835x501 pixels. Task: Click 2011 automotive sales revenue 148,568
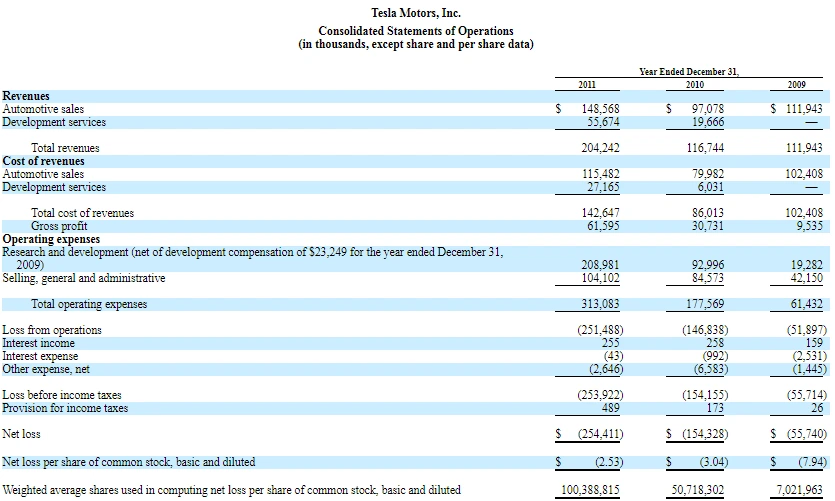pos(601,109)
